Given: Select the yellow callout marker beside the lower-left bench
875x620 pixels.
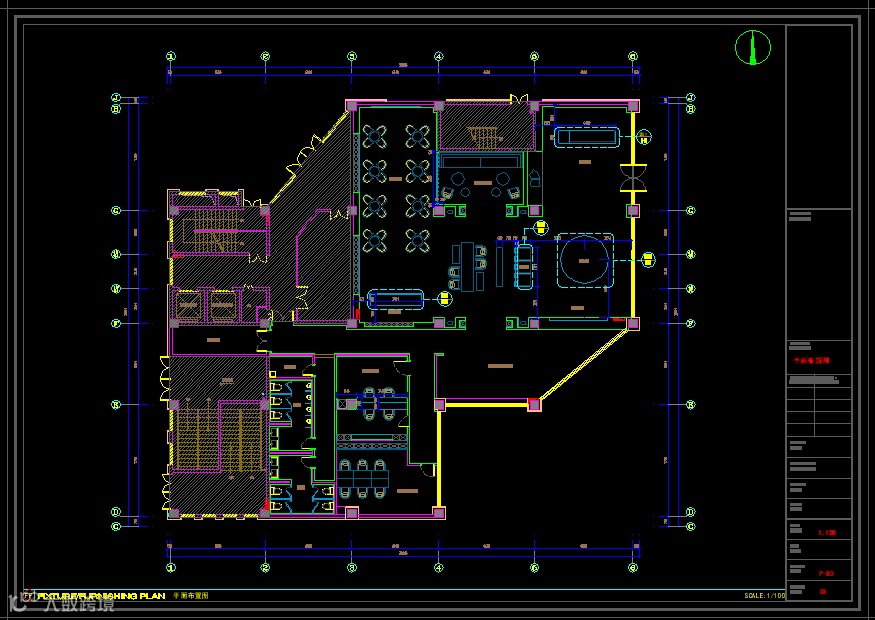Looking at the screenshot, I should [444, 299].
